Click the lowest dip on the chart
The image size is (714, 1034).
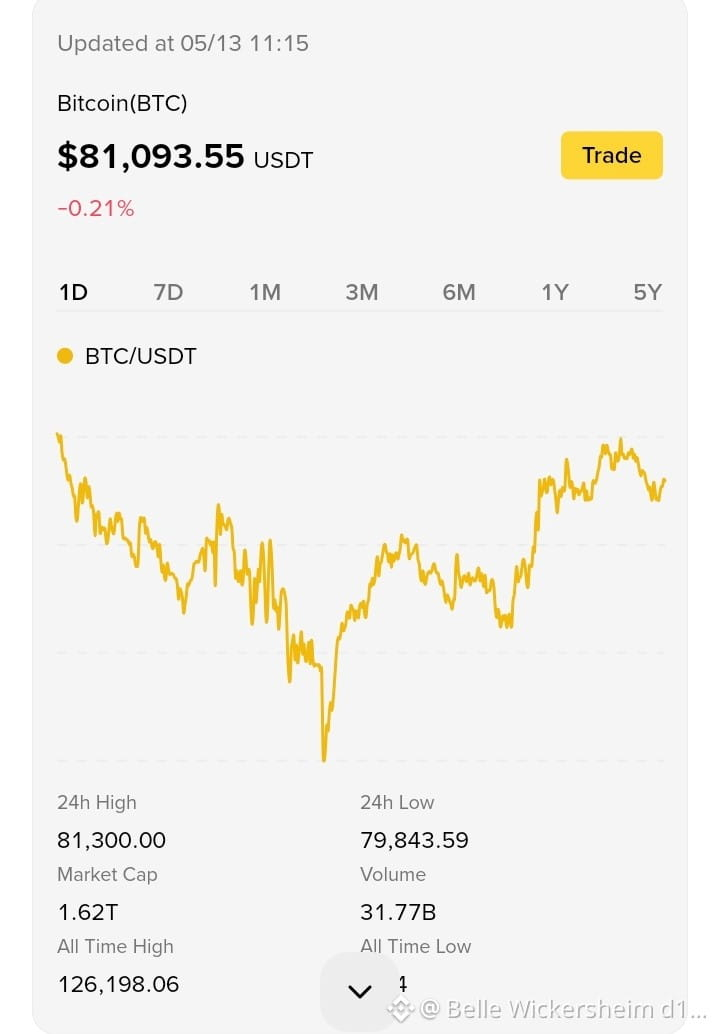(324, 758)
